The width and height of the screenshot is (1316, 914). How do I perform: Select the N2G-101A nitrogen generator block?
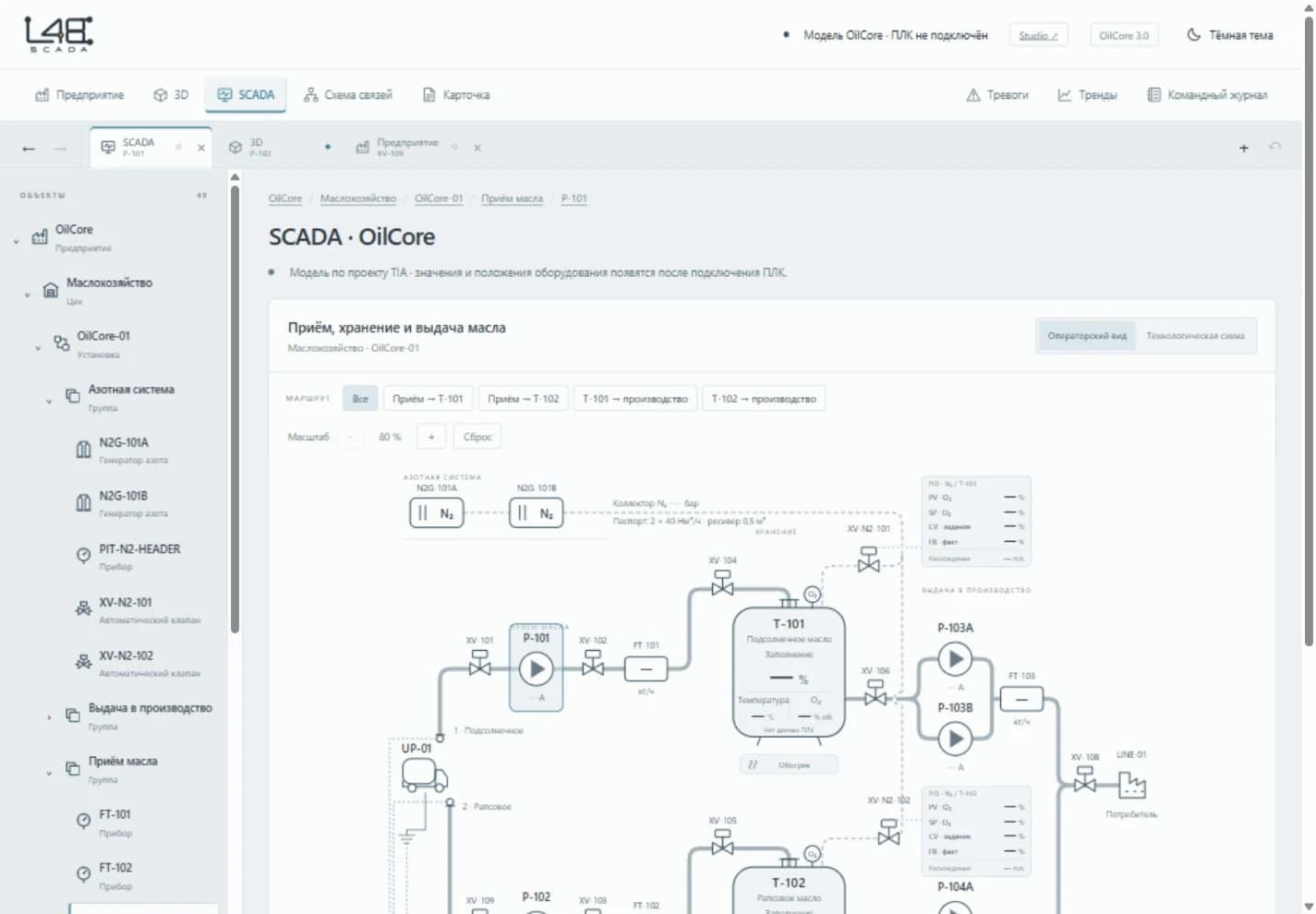click(437, 513)
